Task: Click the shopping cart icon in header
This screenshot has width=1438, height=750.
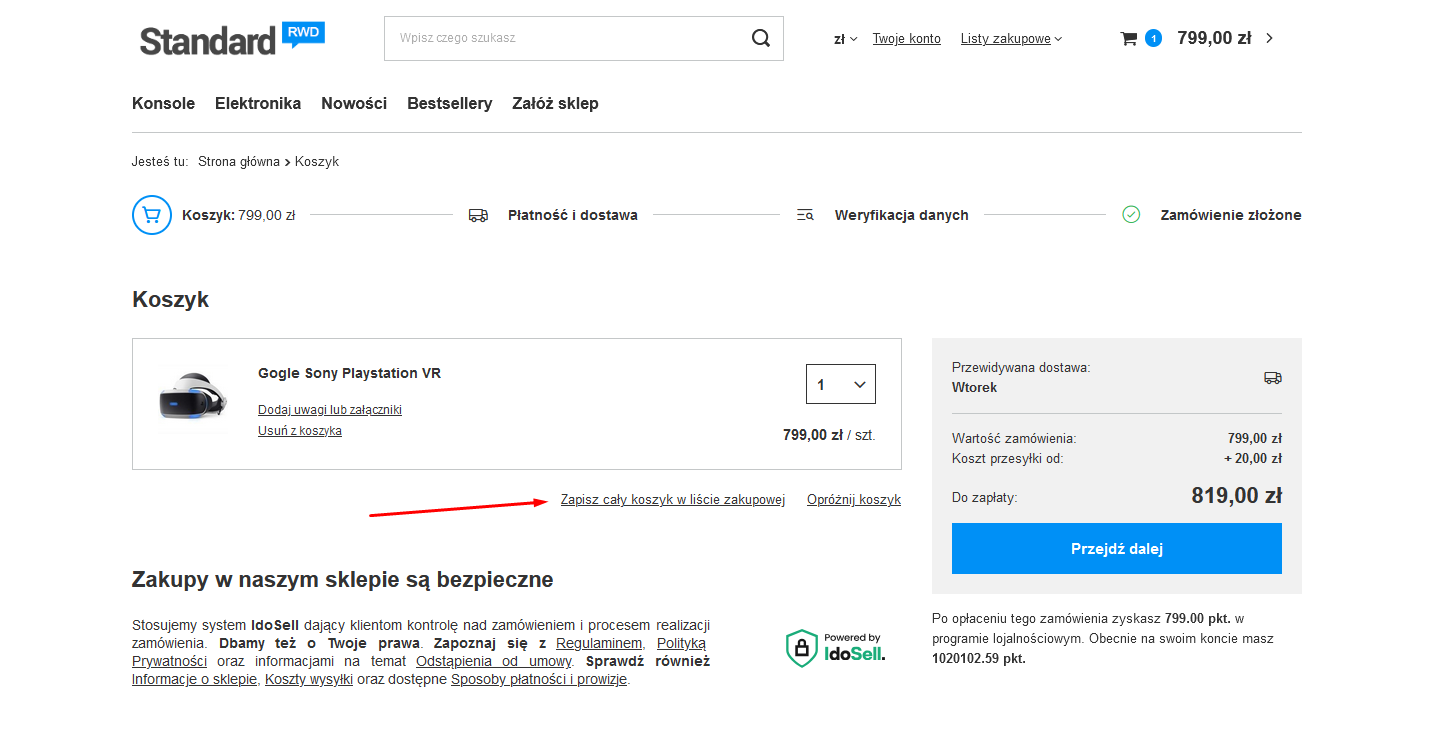Action: click(x=1129, y=38)
